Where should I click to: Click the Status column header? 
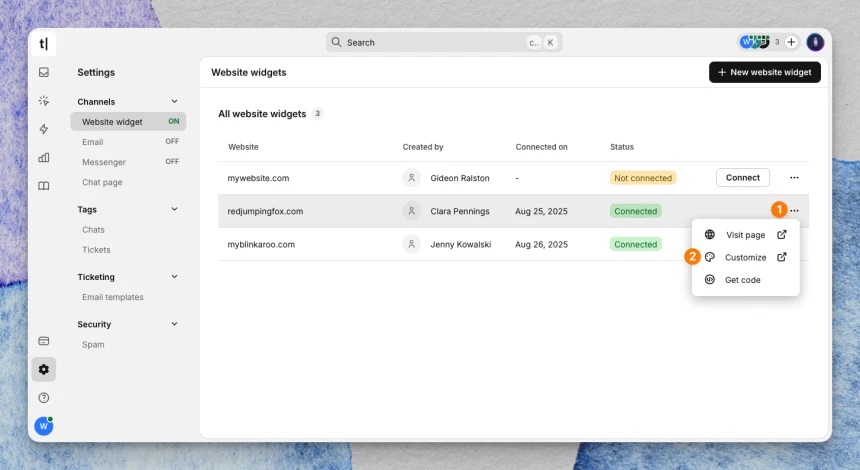click(622, 147)
